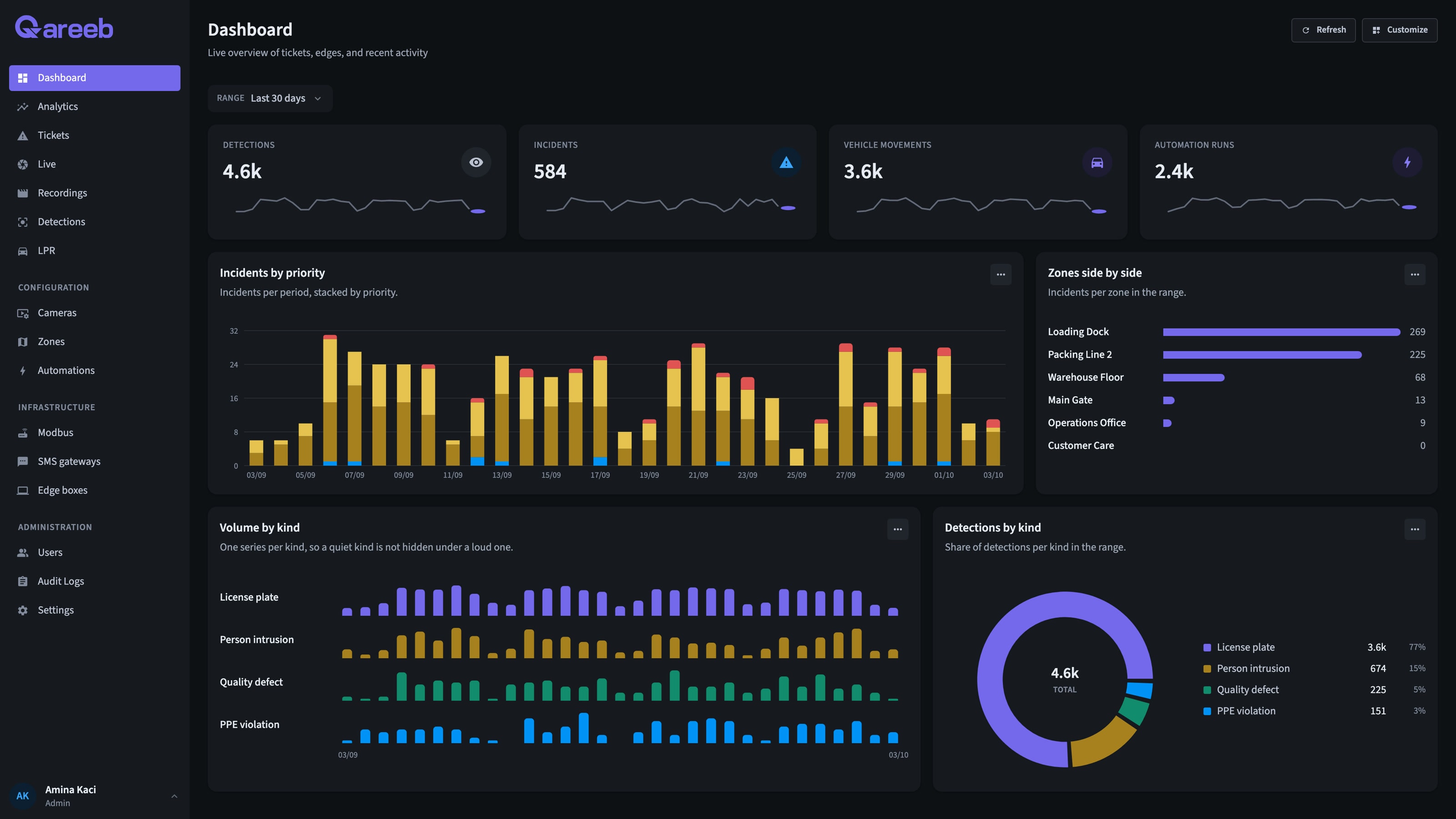Screen dimensions: 1456x819
Task: Open the Detections by kind options menu
Action: 1415,530
